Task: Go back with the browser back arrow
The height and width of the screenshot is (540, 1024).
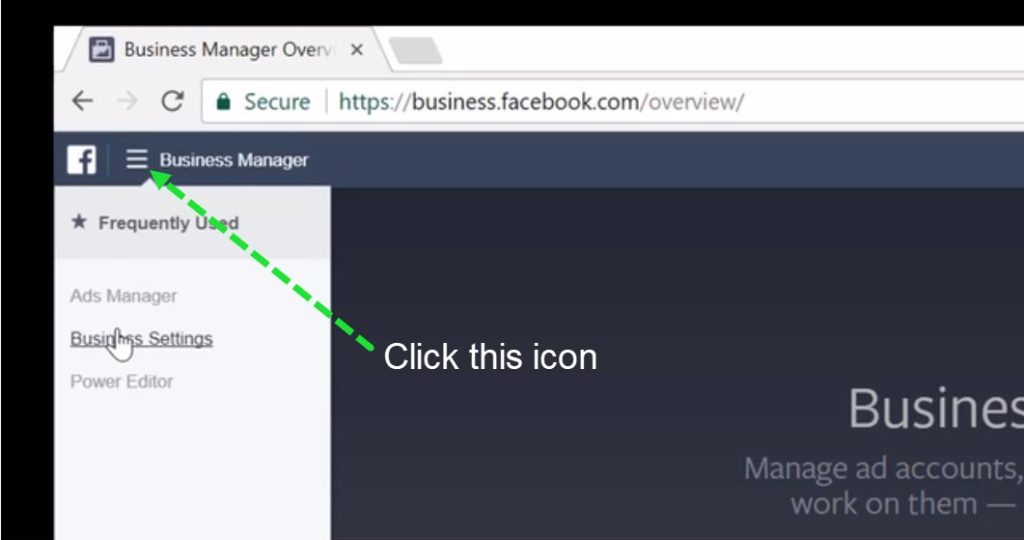Action: click(x=82, y=101)
